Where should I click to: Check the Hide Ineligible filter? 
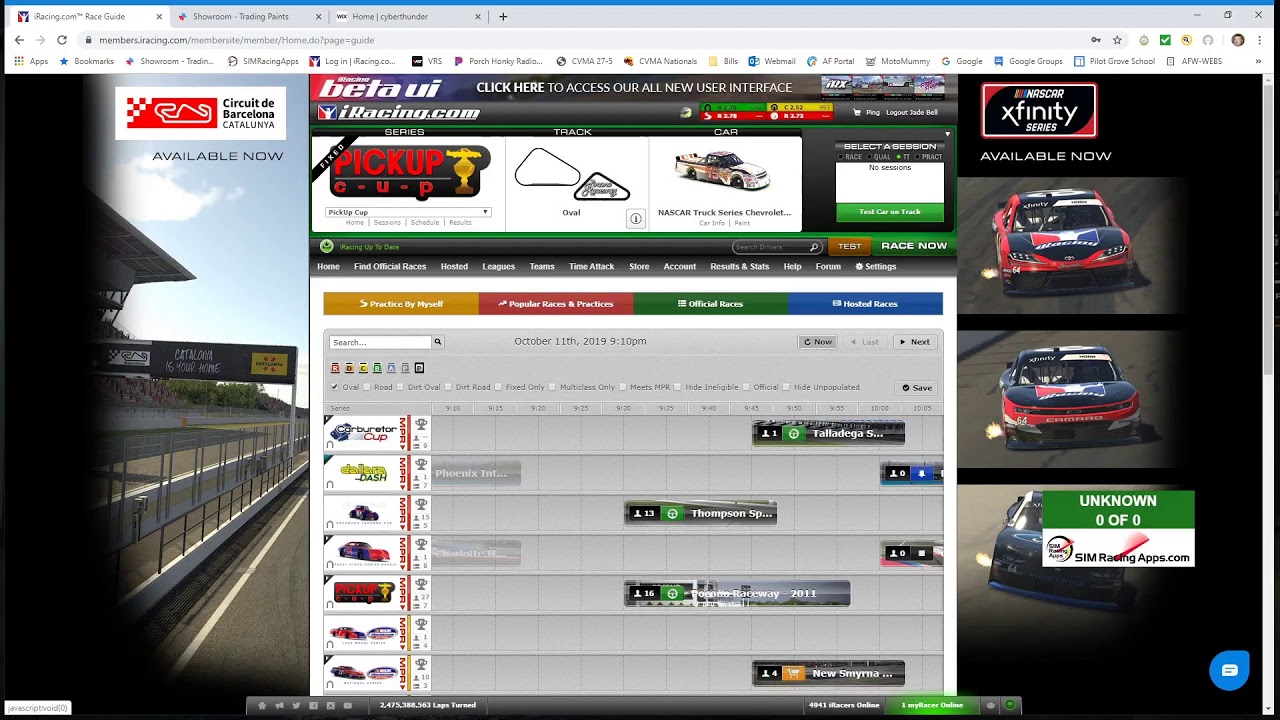[x=678, y=387]
